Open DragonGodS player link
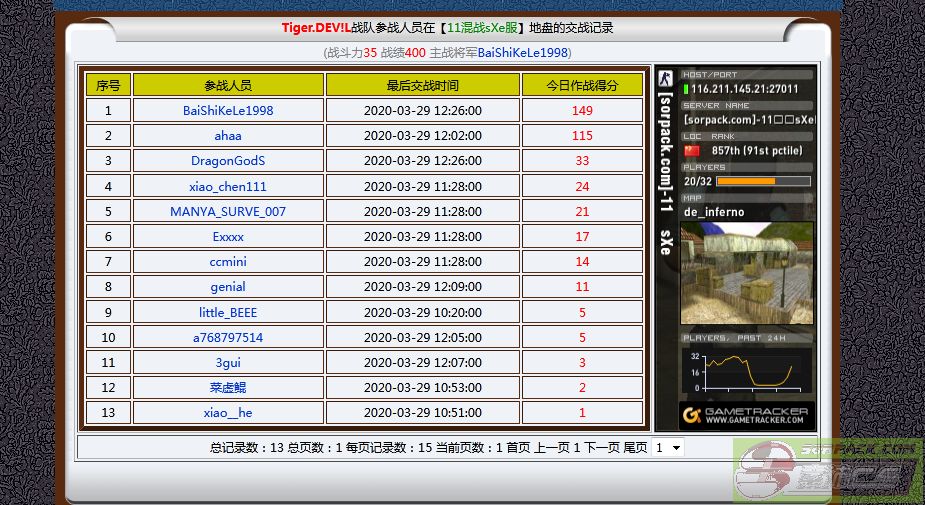925x505 pixels. pos(228,160)
